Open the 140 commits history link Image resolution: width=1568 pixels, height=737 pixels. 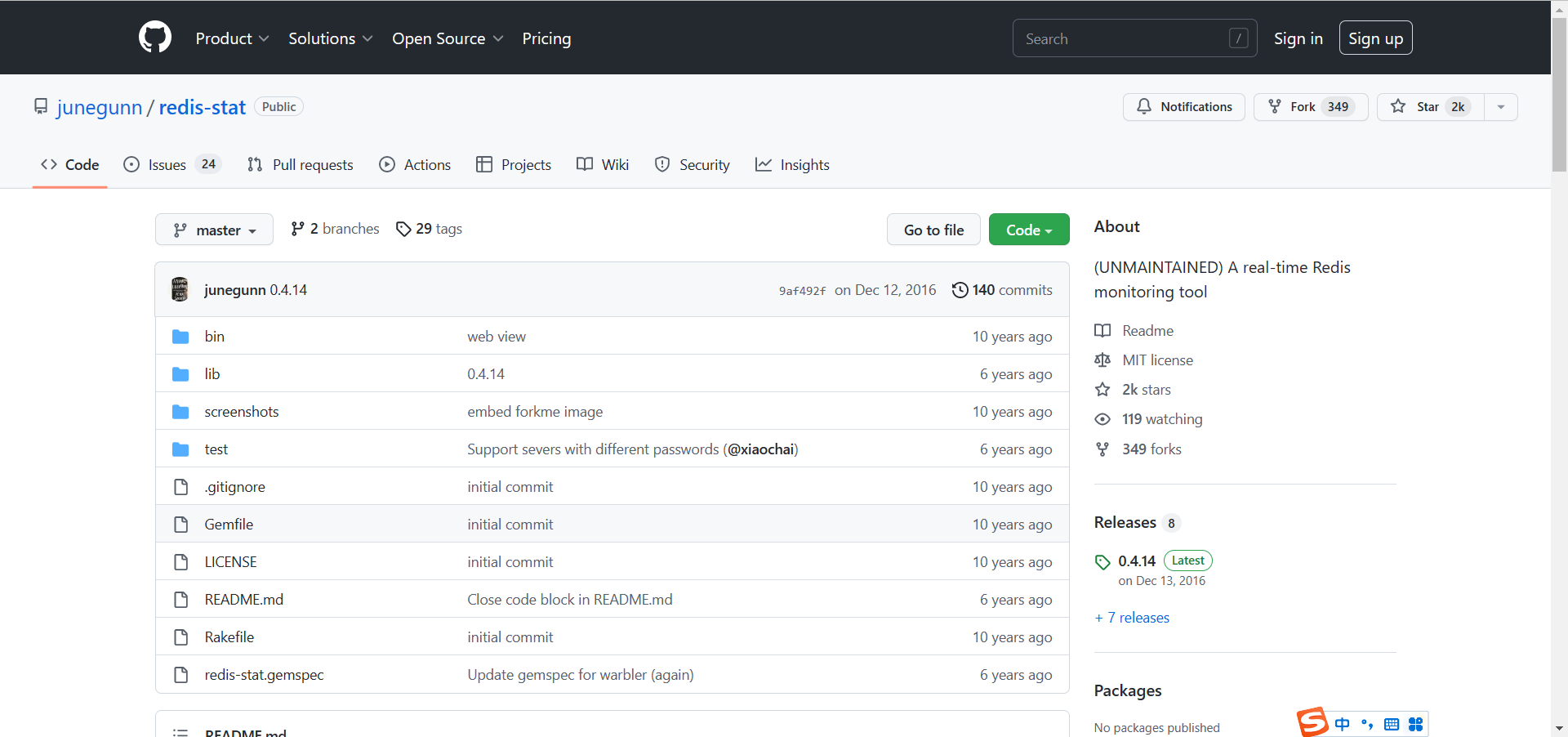pos(1002,290)
